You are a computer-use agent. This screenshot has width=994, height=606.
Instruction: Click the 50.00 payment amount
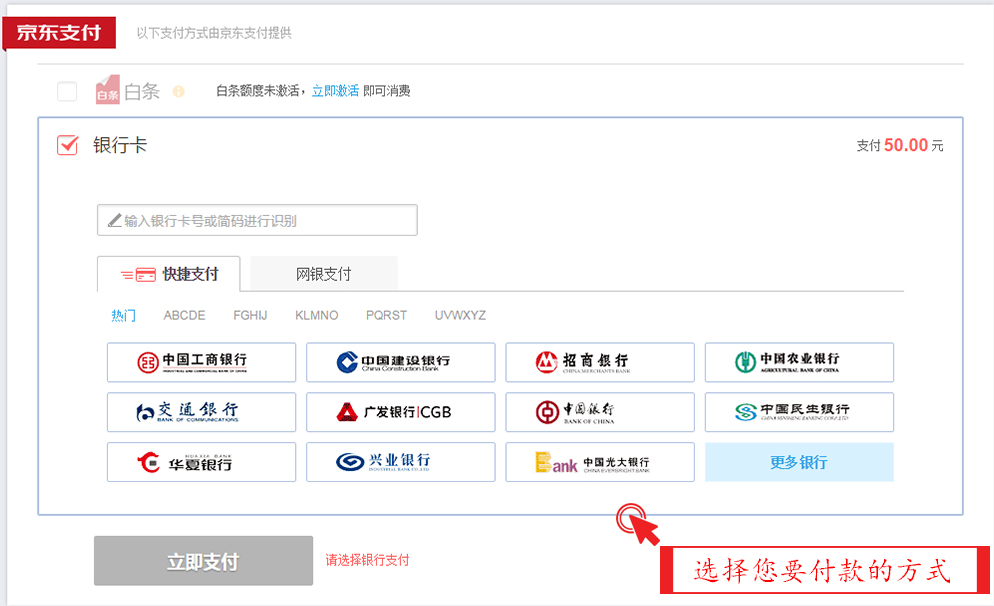tap(906, 145)
